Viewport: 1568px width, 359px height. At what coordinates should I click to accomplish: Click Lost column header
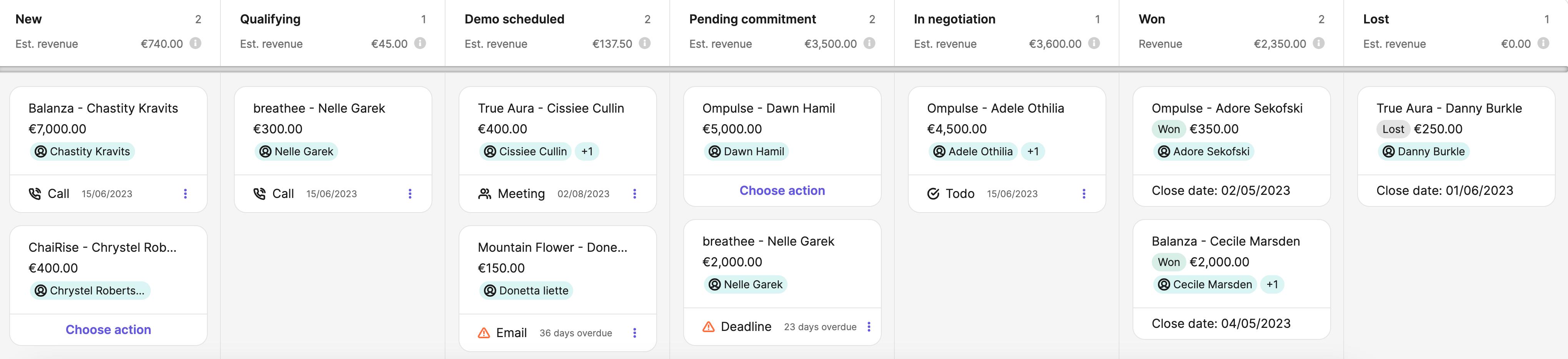[x=1376, y=20]
